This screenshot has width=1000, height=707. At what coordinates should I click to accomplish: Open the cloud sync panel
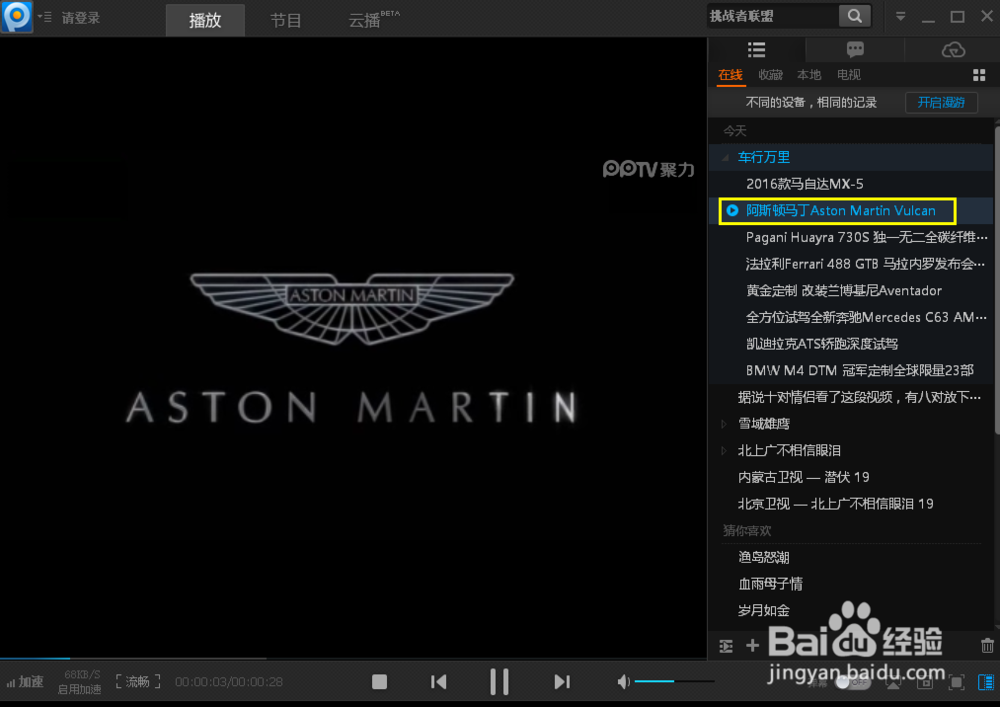pyautogui.click(x=953, y=50)
